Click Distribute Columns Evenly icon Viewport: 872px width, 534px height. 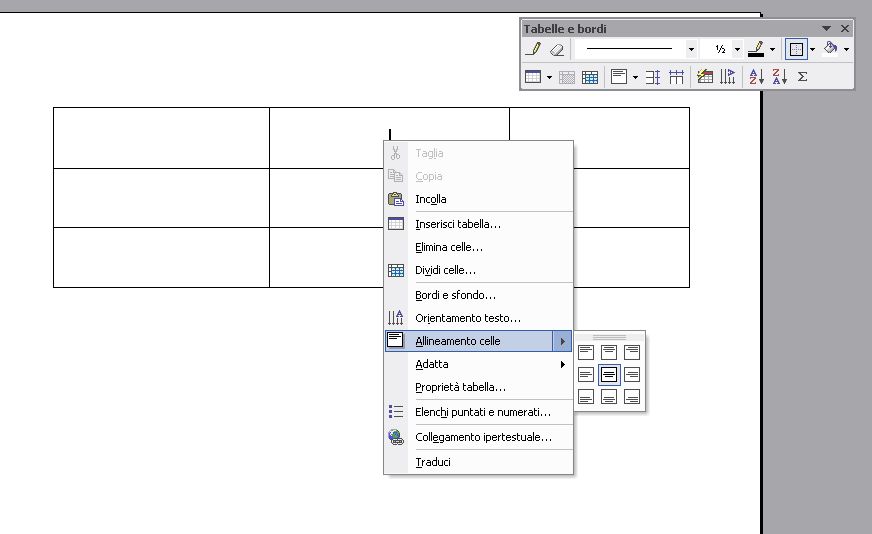click(x=676, y=77)
